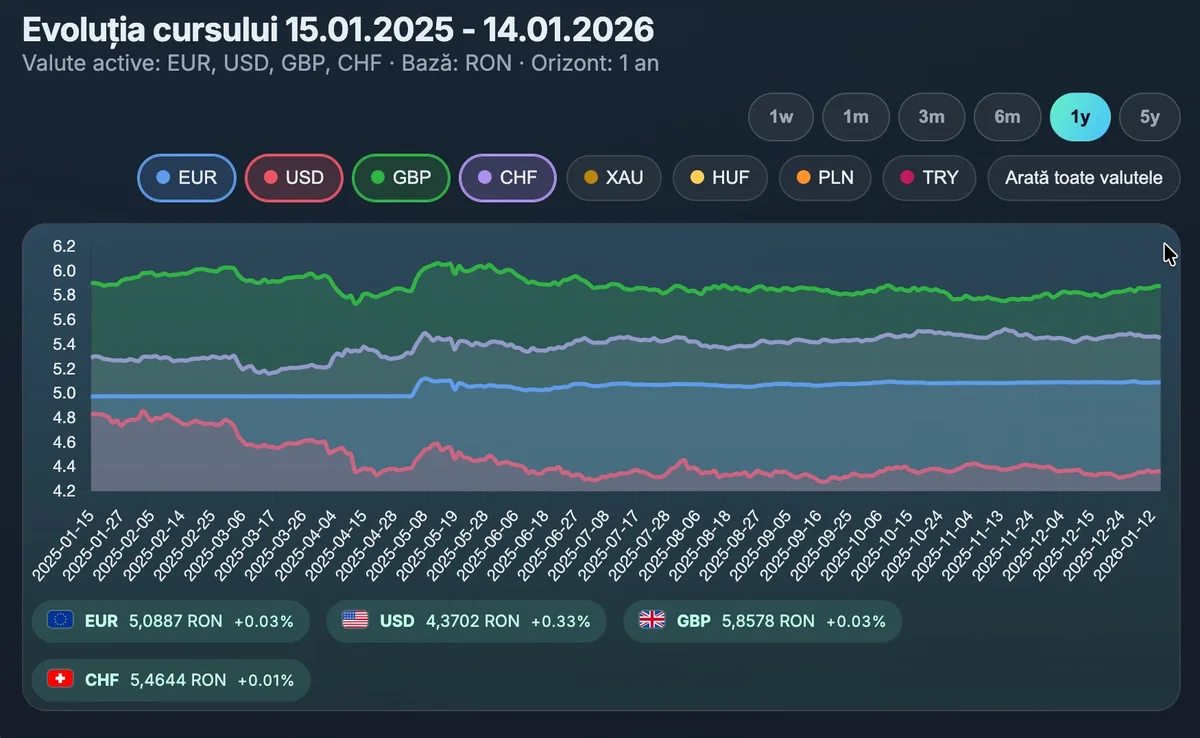Open Arată toate valutele

tap(1083, 178)
